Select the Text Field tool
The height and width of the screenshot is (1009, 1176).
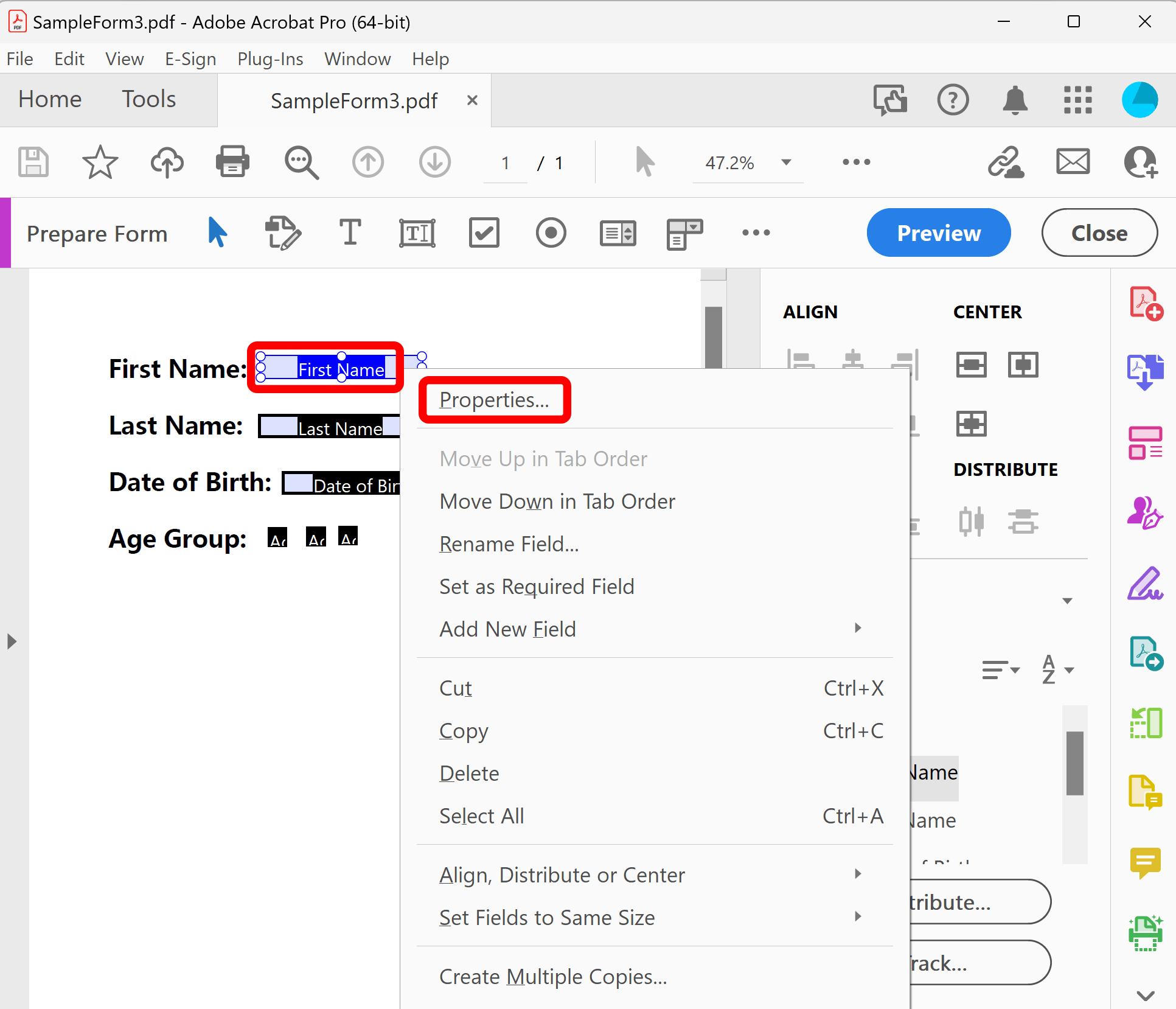click(x=417, y=233)
